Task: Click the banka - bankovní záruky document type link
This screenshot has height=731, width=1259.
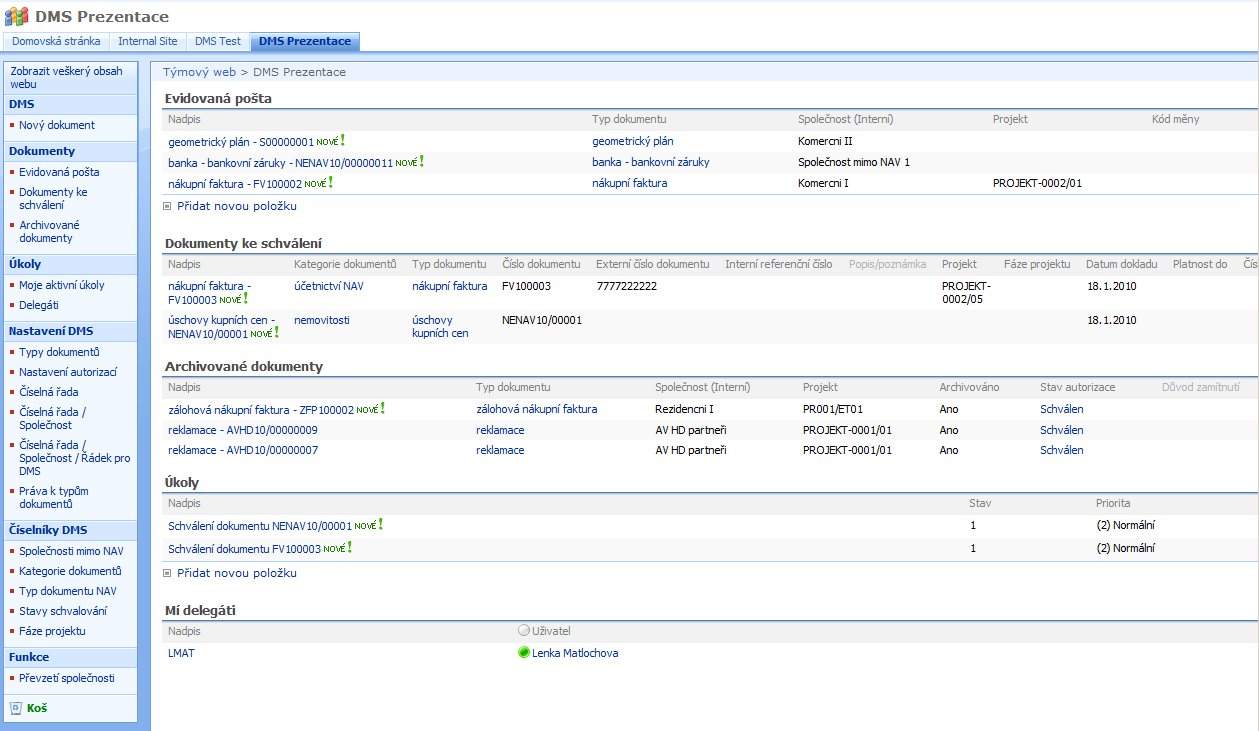Action: pyautogui.click(x=651, y=162)
